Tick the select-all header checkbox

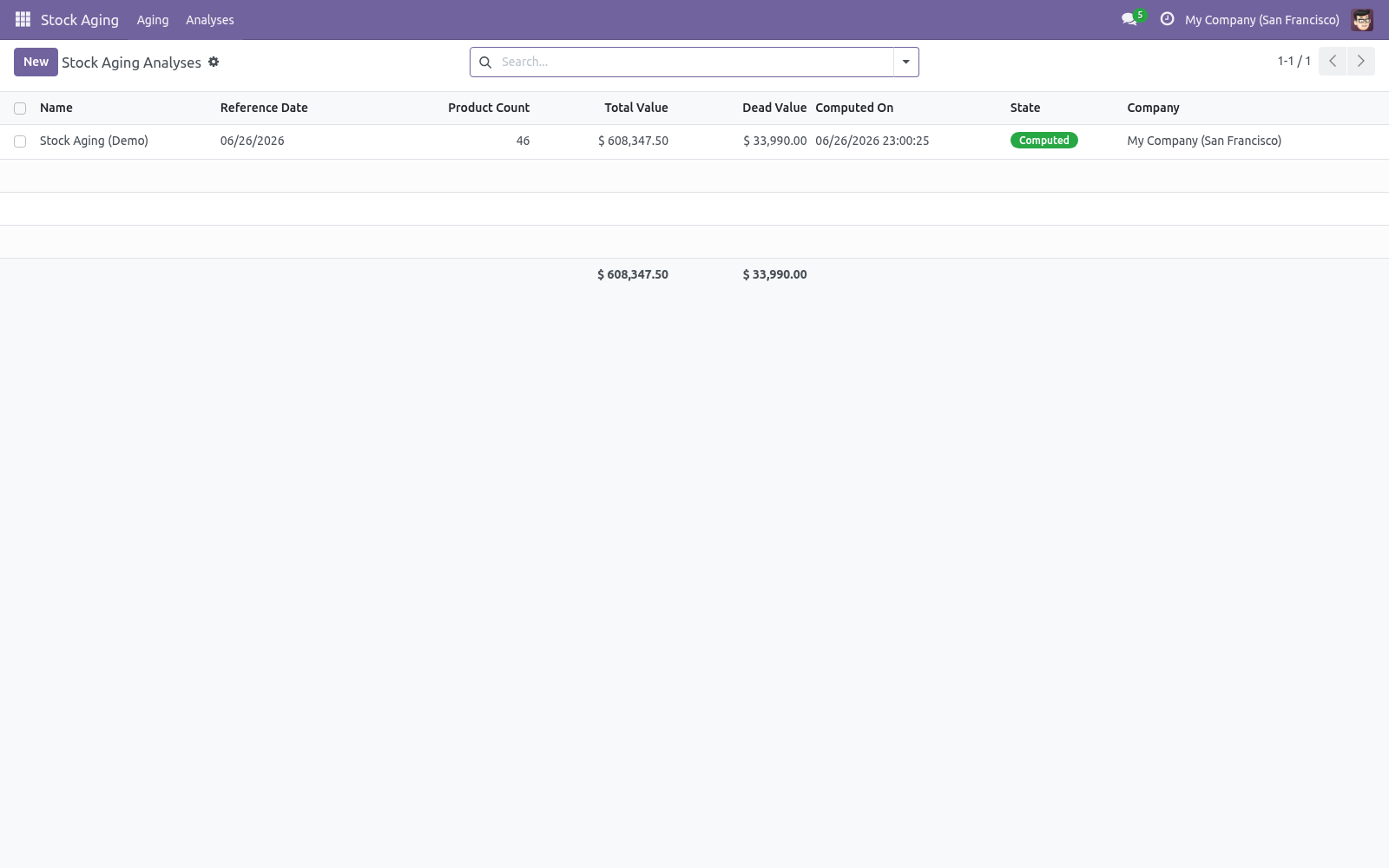(20, 108)
